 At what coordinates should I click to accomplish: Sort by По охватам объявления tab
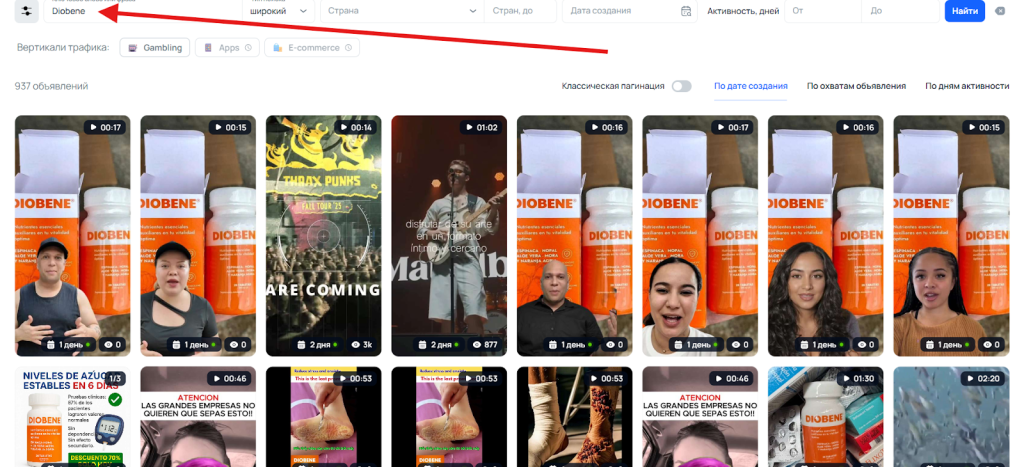(x=856, y=86)
